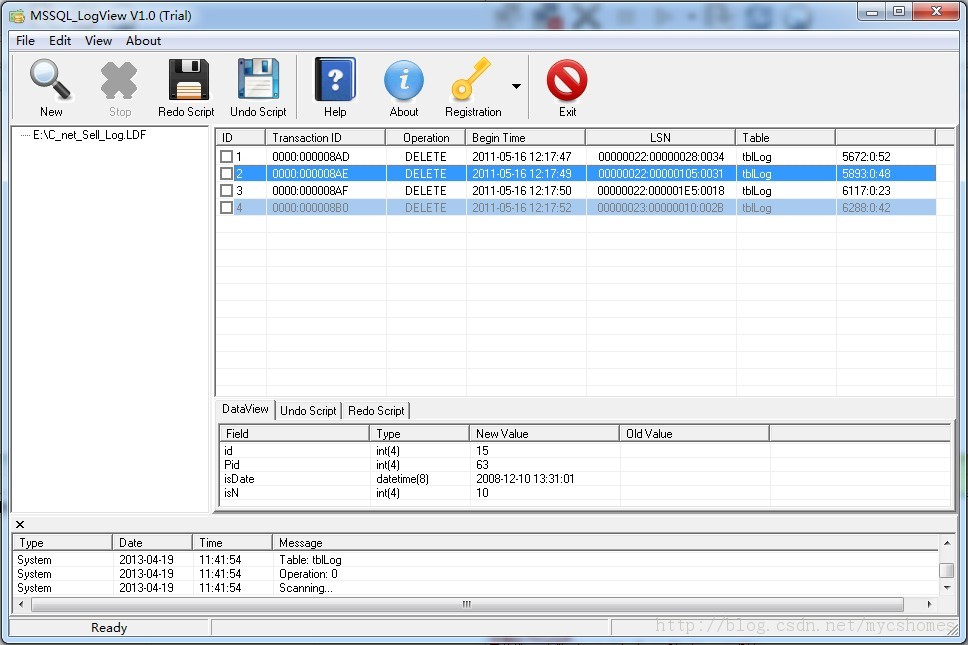The width and height of the screenshot is (968, 645).
Task: Click the log scroll up arrow
Action: [x=946, y=543]
